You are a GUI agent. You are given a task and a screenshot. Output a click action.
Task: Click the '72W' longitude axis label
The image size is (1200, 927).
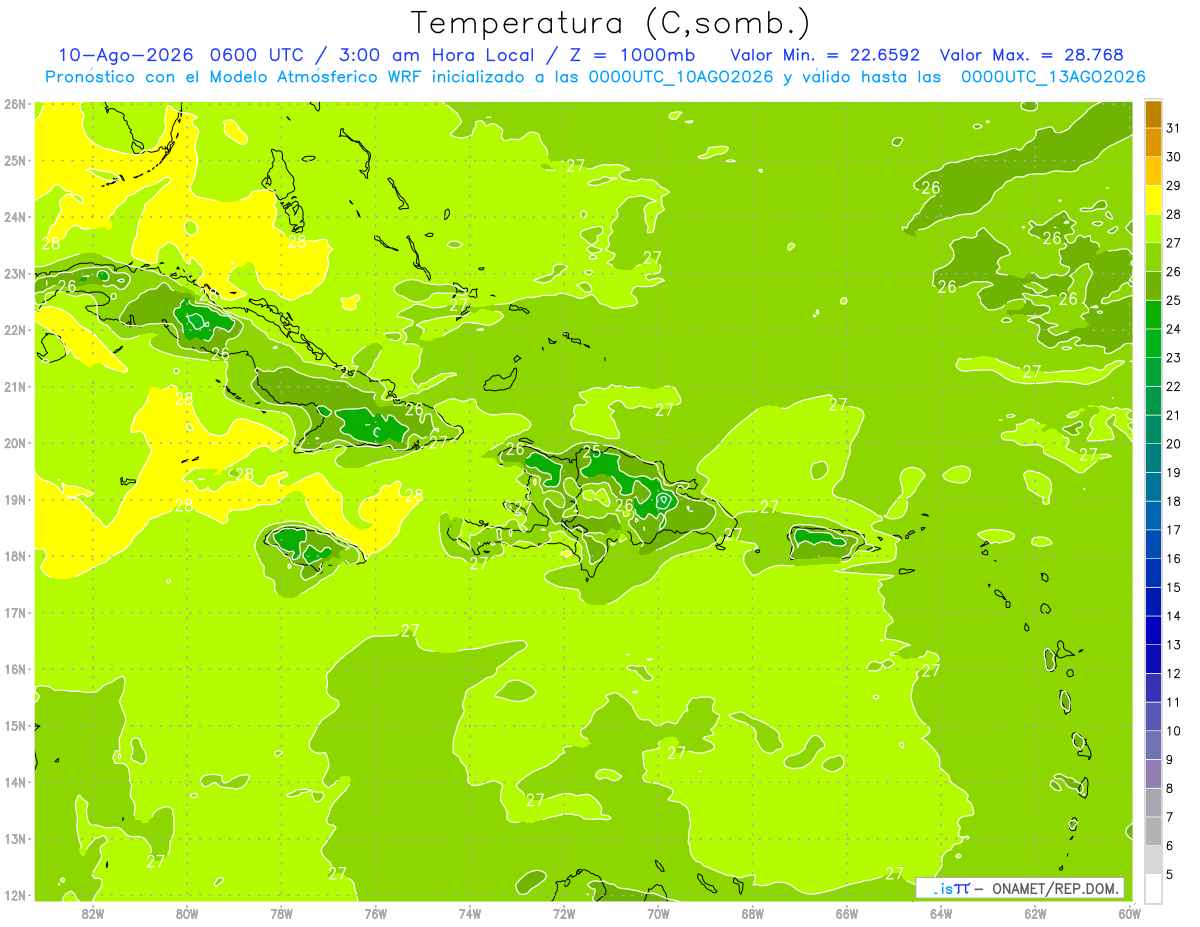click(564, 913)
